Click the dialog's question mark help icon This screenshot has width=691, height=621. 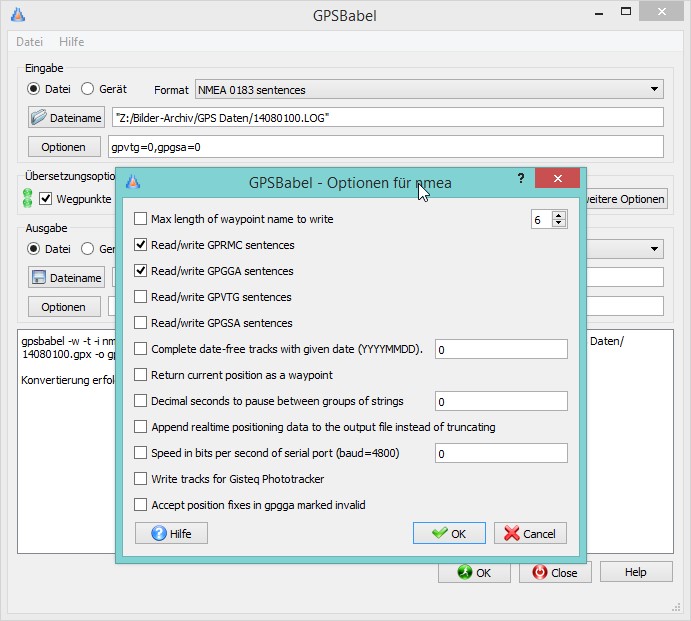point(520,178)
